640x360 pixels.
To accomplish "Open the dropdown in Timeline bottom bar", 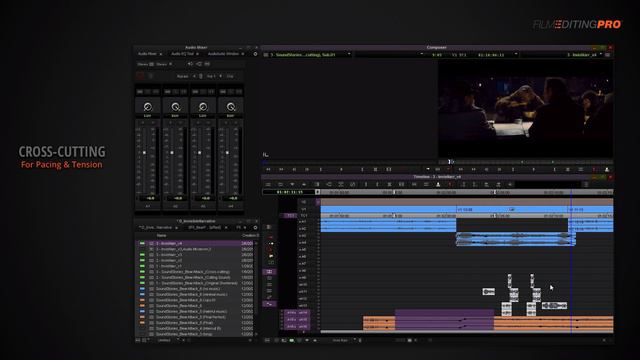I will click(x=344, y=340).
